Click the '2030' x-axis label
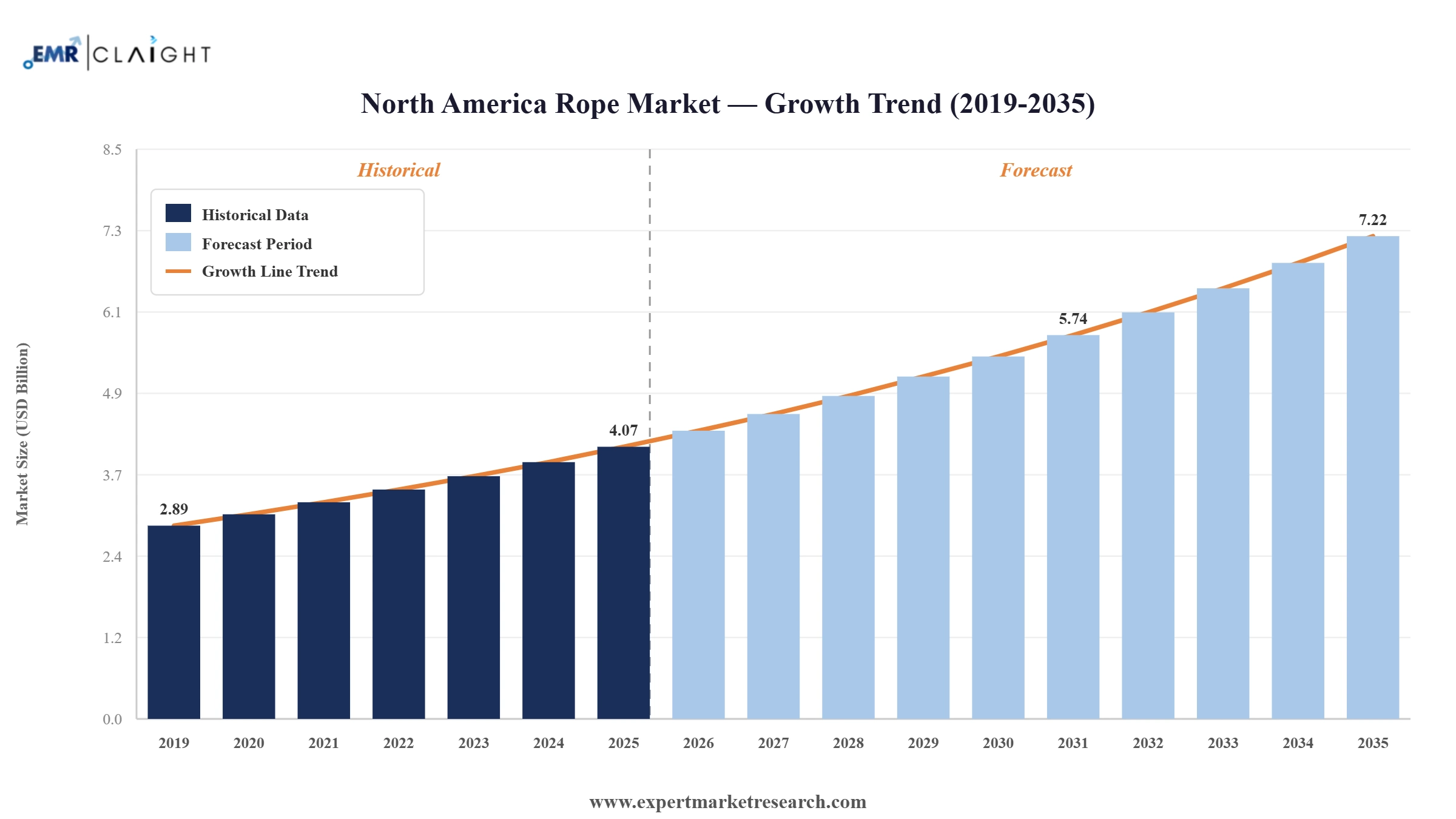Image resolution: width=1456 pixels, height=819 pixels. coord(998,743)
